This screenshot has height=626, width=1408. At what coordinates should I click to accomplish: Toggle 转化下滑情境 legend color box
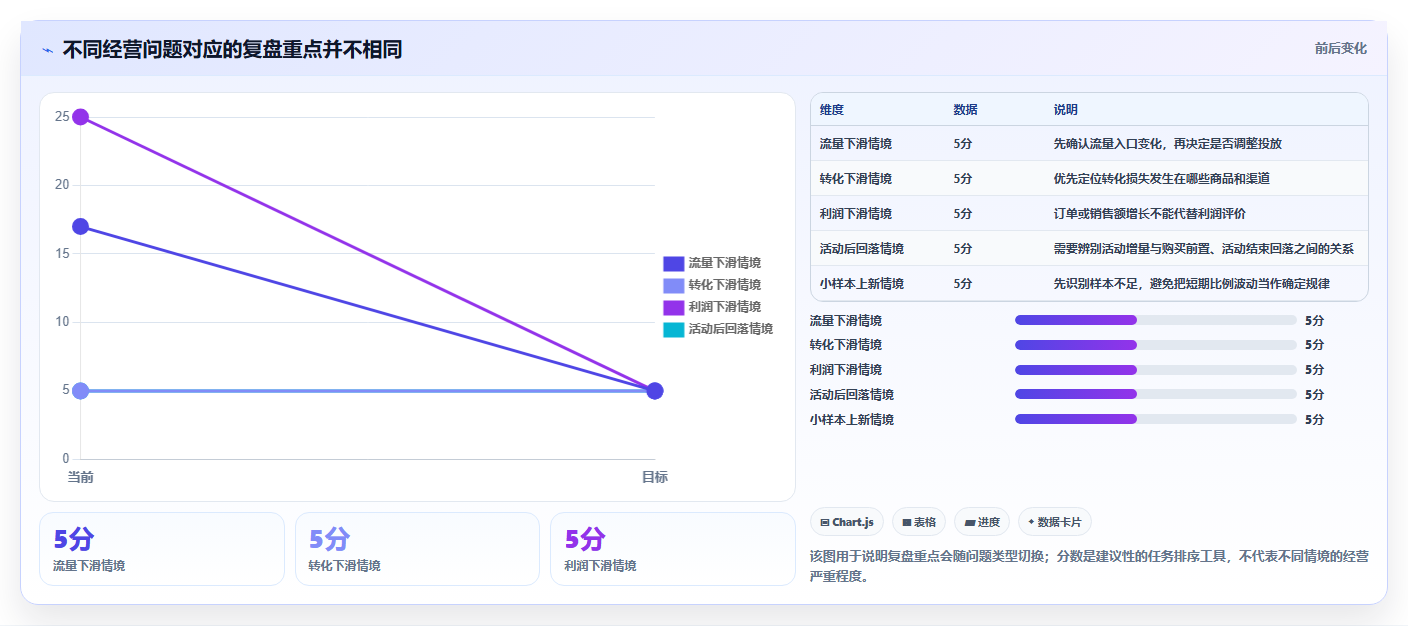click(x=673, y=285)
